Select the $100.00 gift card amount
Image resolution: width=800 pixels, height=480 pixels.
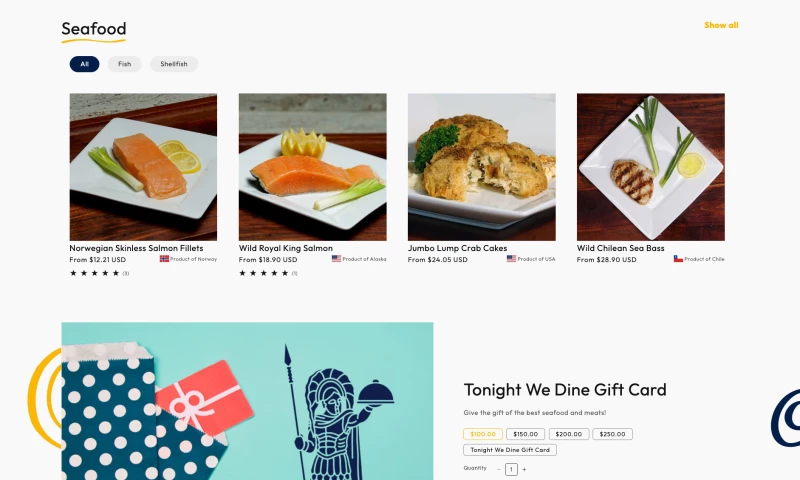tap(483, 434)
